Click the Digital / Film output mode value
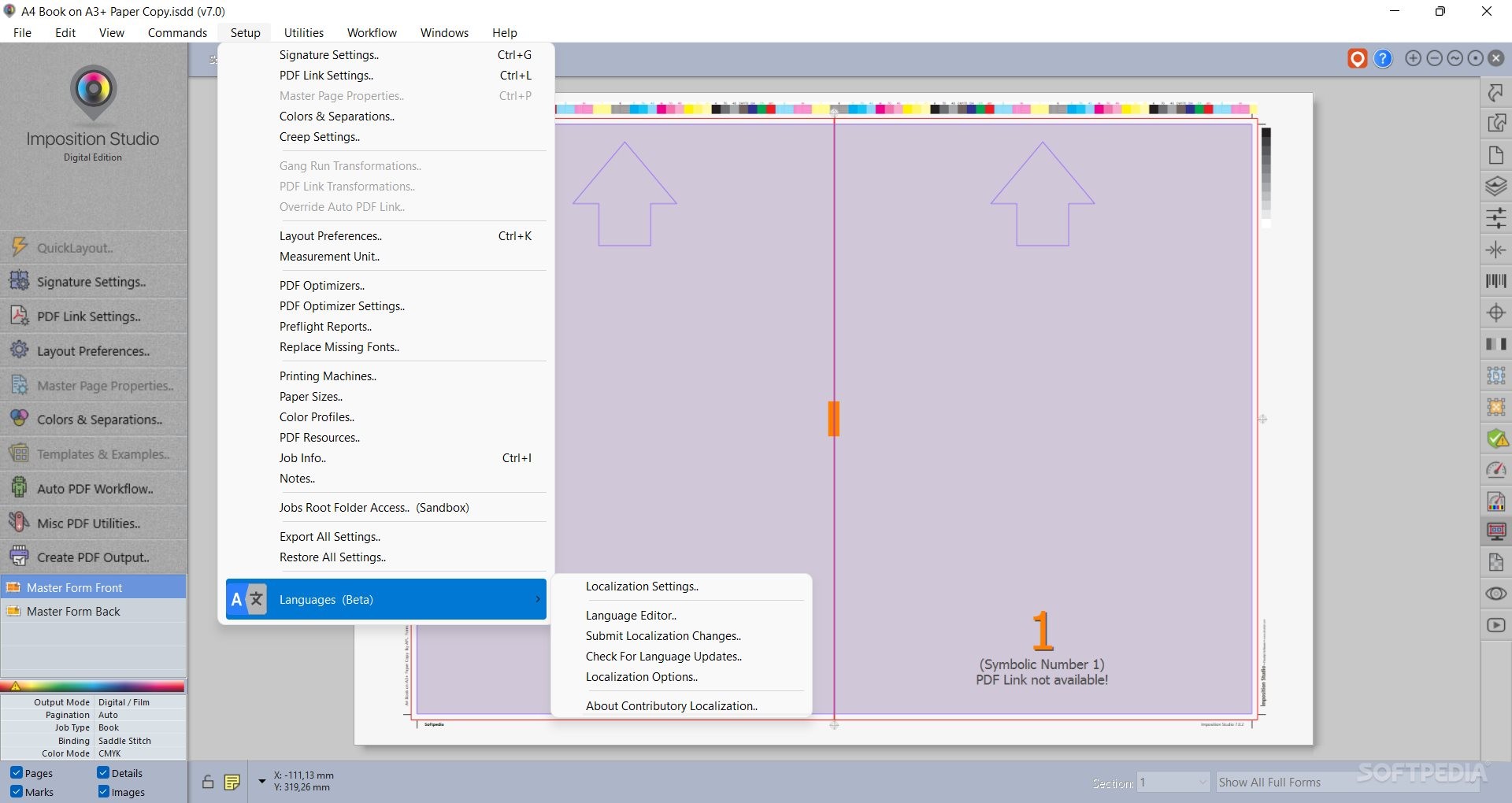1512x803 pixels. 124,702
